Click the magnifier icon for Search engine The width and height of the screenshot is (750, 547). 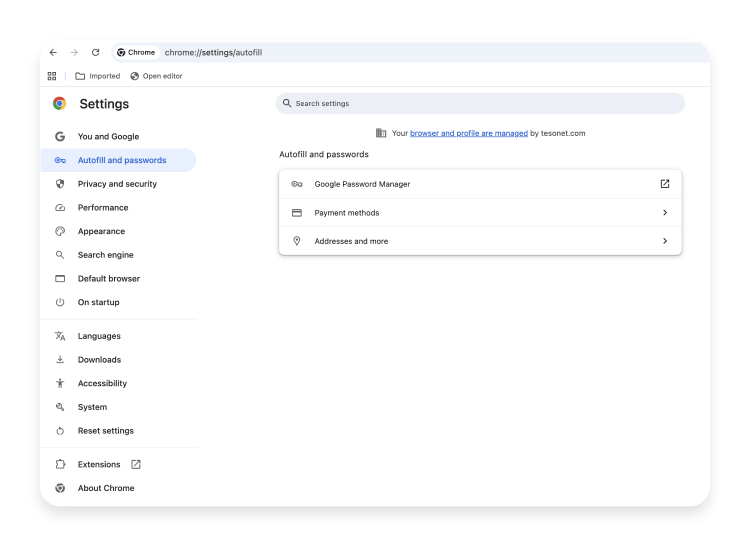pyautogui.click(x=60, y=255)
